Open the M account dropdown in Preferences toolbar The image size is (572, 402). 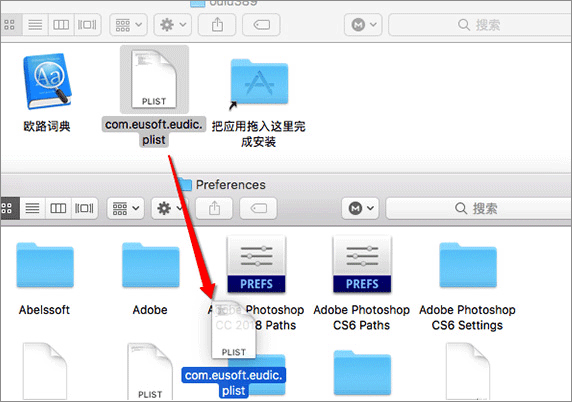click(360, 208)
